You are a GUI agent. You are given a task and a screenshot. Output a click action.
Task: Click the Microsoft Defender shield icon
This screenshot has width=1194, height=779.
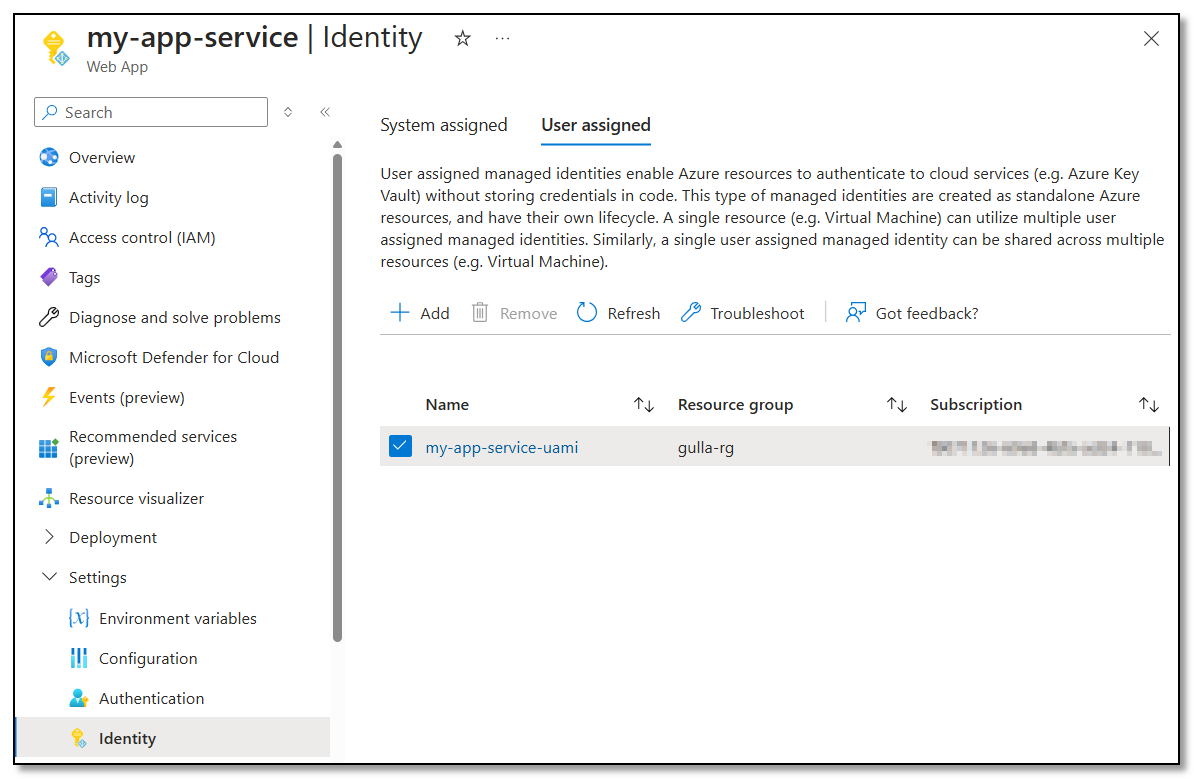(49, 357)
